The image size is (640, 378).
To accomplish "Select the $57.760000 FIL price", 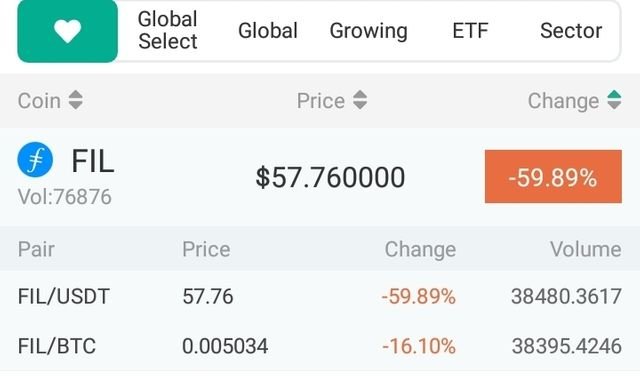I will pos(330,177).
